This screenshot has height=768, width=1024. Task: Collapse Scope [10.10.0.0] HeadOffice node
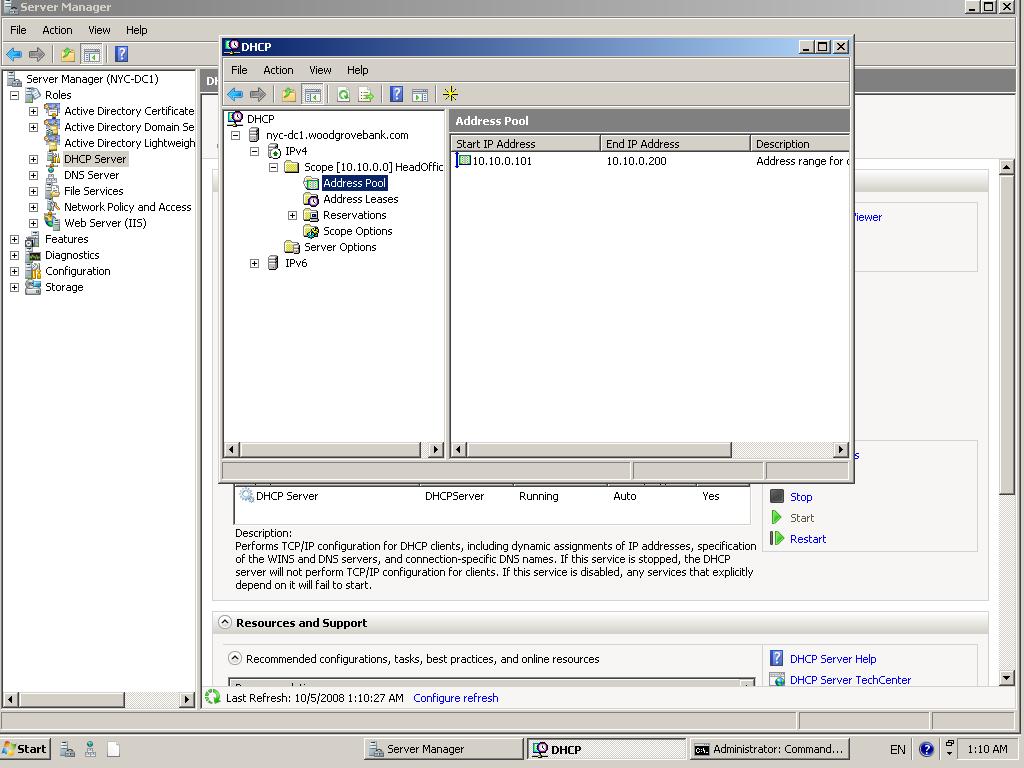coord(274,167)
